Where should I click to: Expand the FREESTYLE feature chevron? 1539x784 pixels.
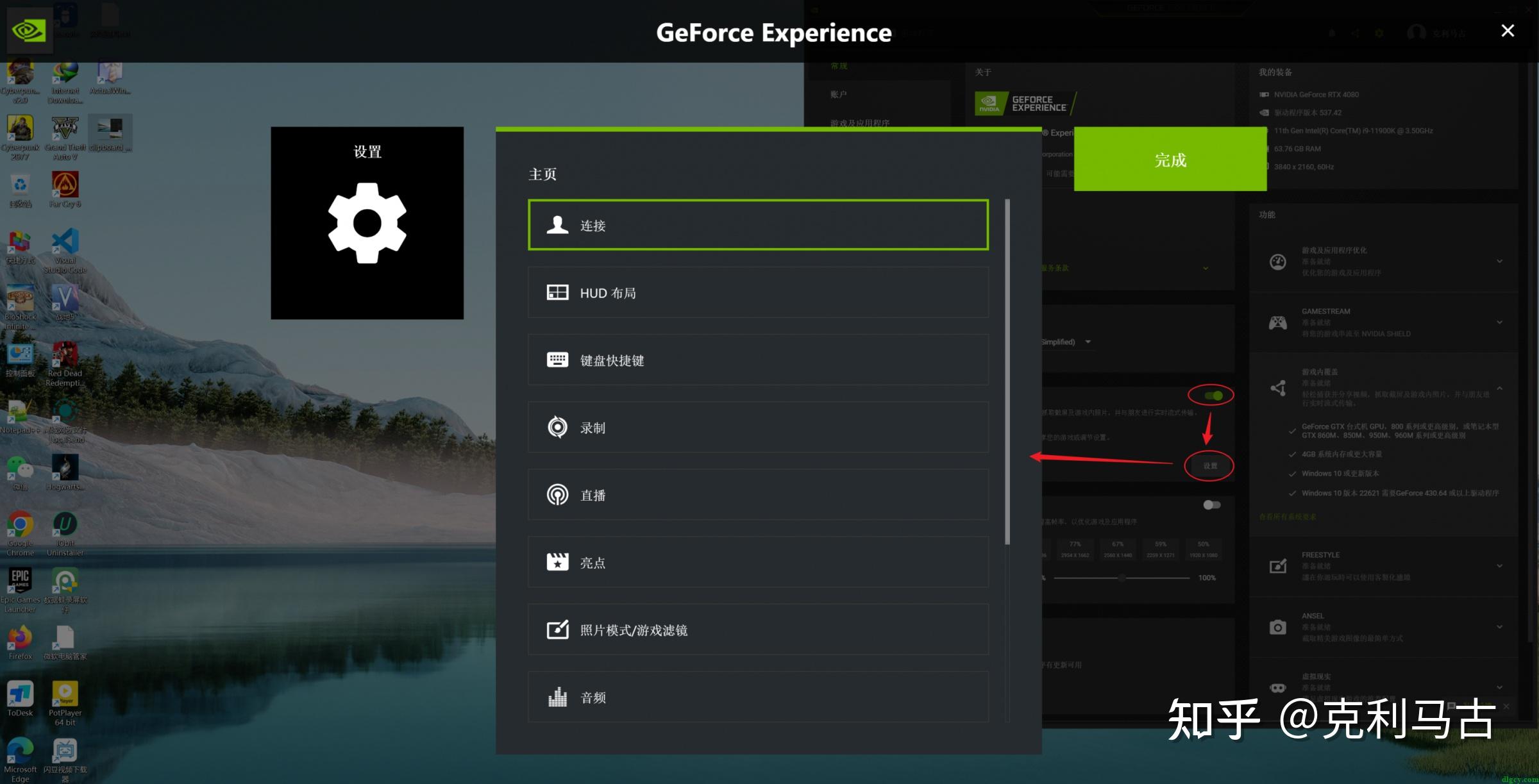pyautogui.click(x=1499, y=565)
